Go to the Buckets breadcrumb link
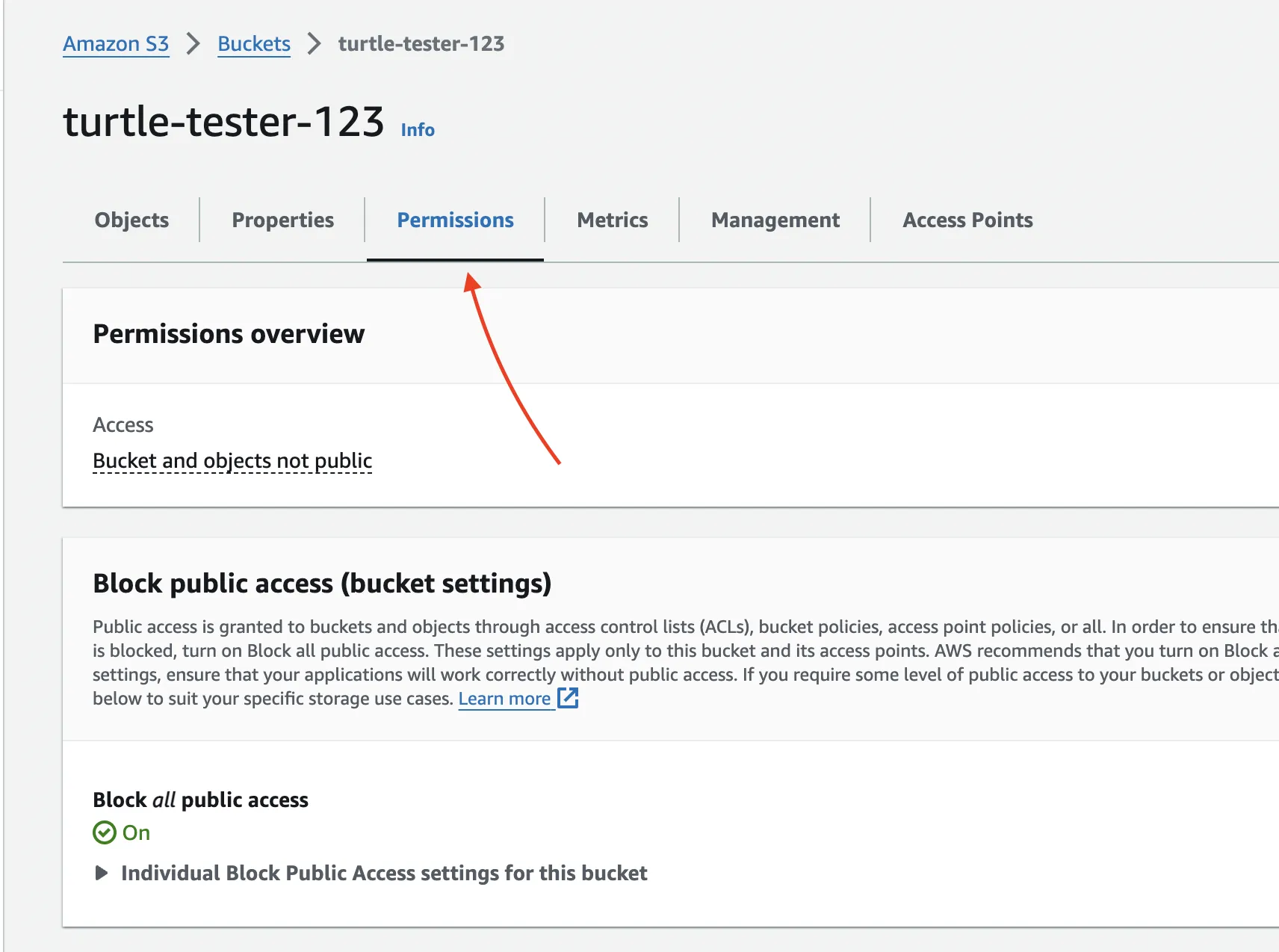The width and height of the screenshot is (1279, 952). click(253, 44)
